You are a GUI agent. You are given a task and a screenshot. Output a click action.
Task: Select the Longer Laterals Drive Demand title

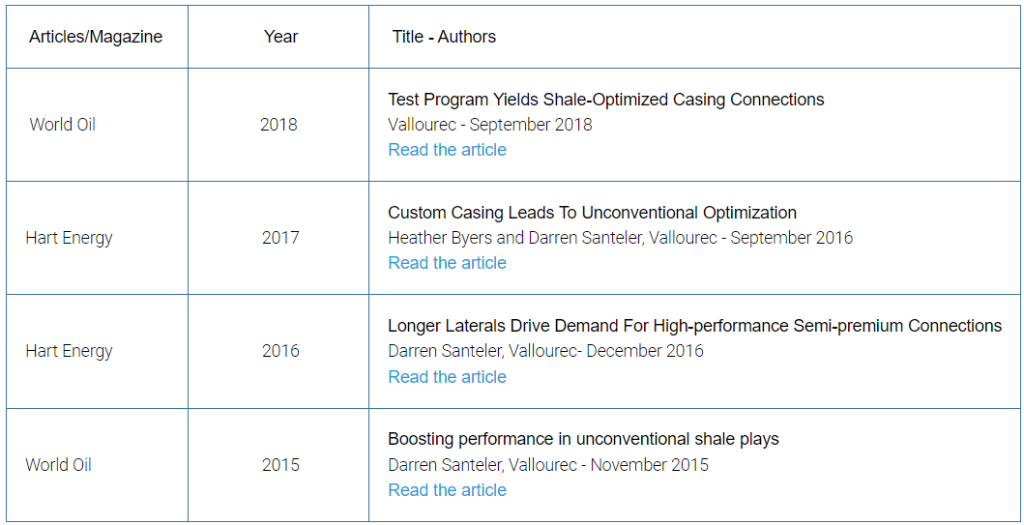[695, 325]
